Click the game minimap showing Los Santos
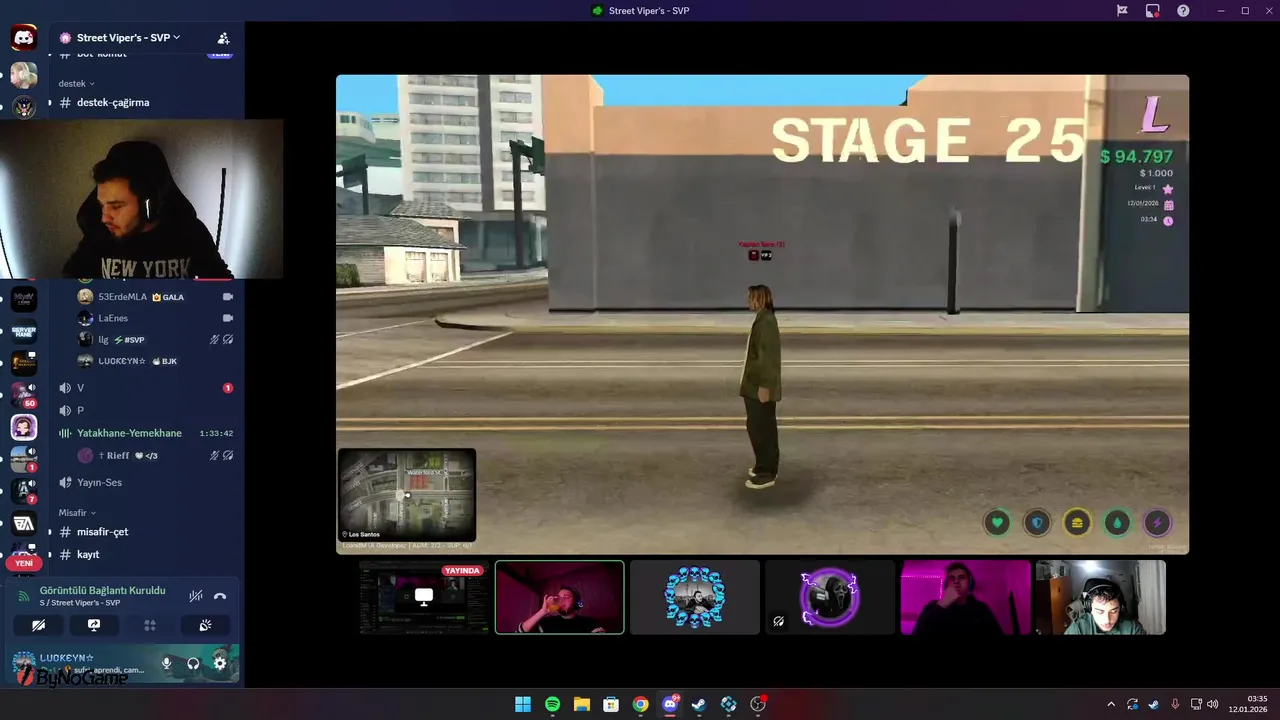The image size is (1280, 720). (x=407, y=495)
